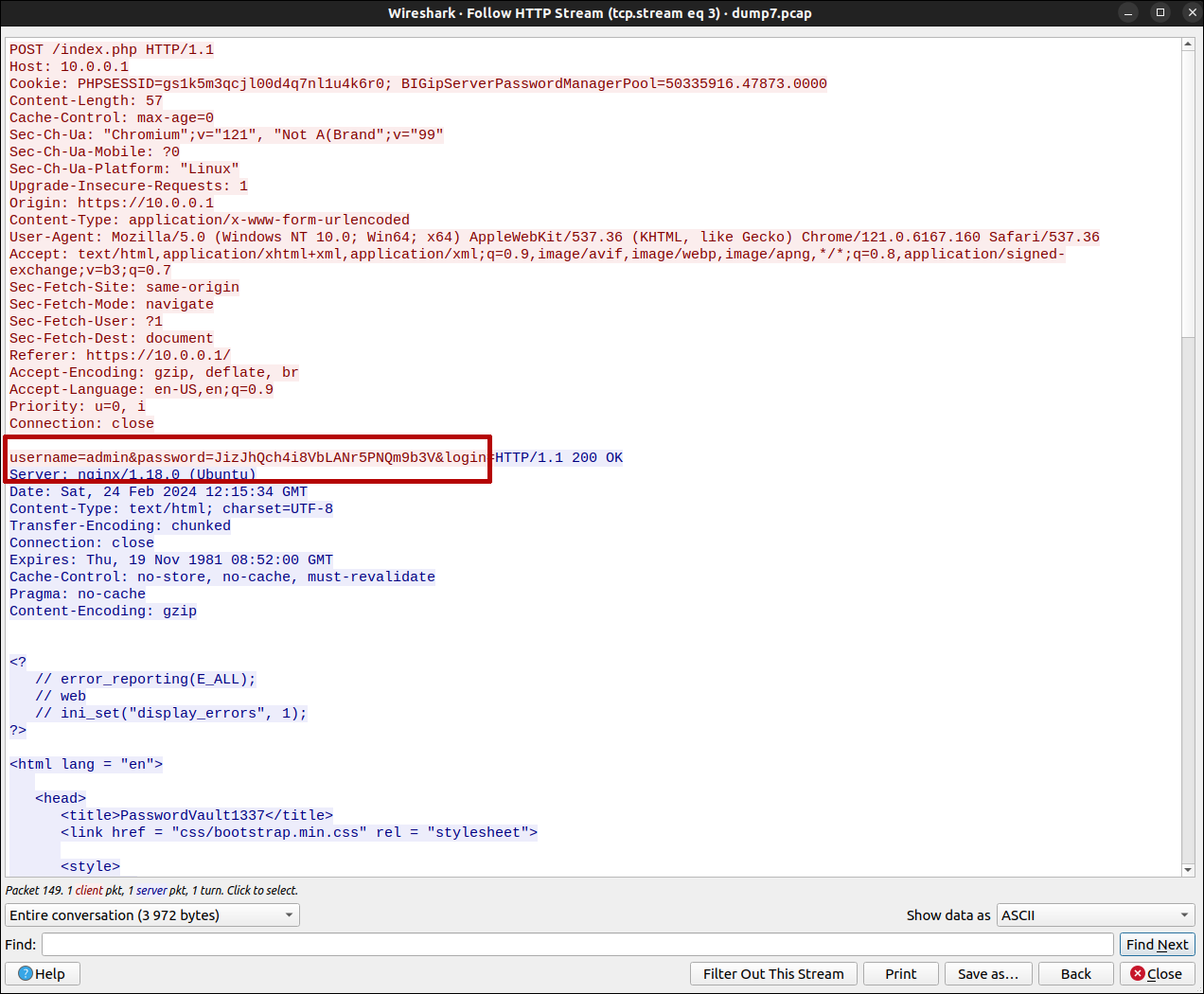Click the vertical scrollbar thumb
This screenshot has width=1204, height=994.
click(x=1188, y=189)
